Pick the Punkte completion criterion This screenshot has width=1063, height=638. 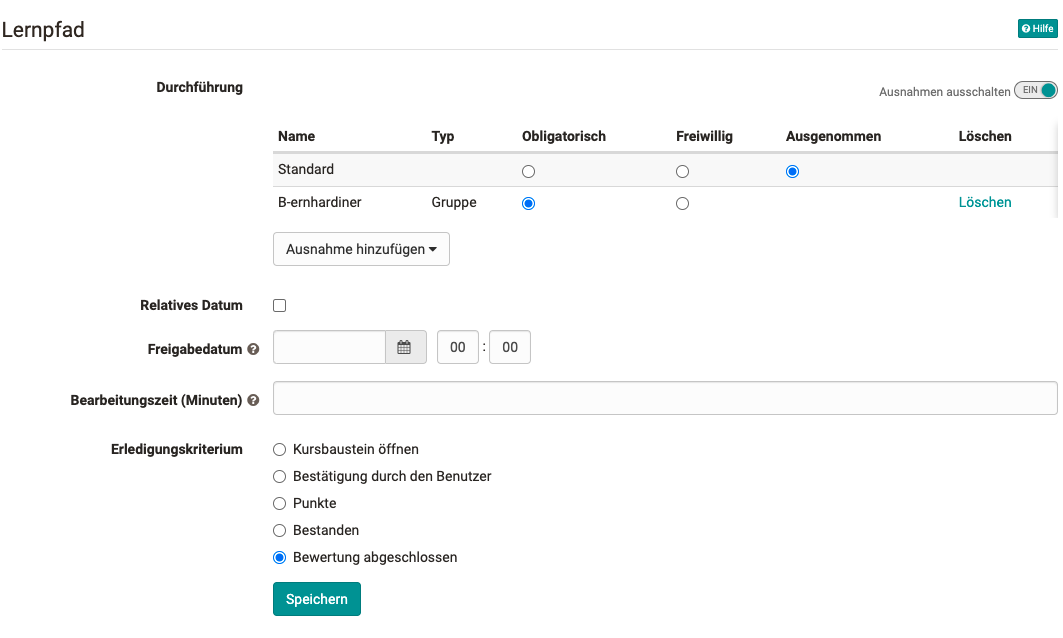pos(280,504)
